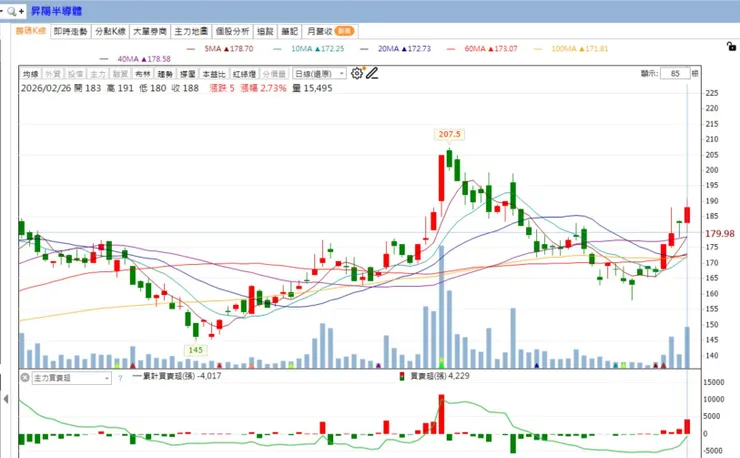
Task: Select the 追蹤 tab
Action: [265, 31]
